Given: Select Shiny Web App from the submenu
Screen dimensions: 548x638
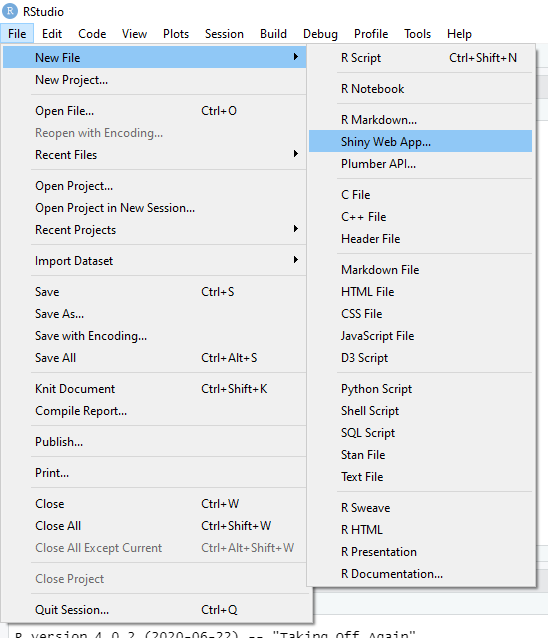Looking at the screenshot, I should coord(420,141).
